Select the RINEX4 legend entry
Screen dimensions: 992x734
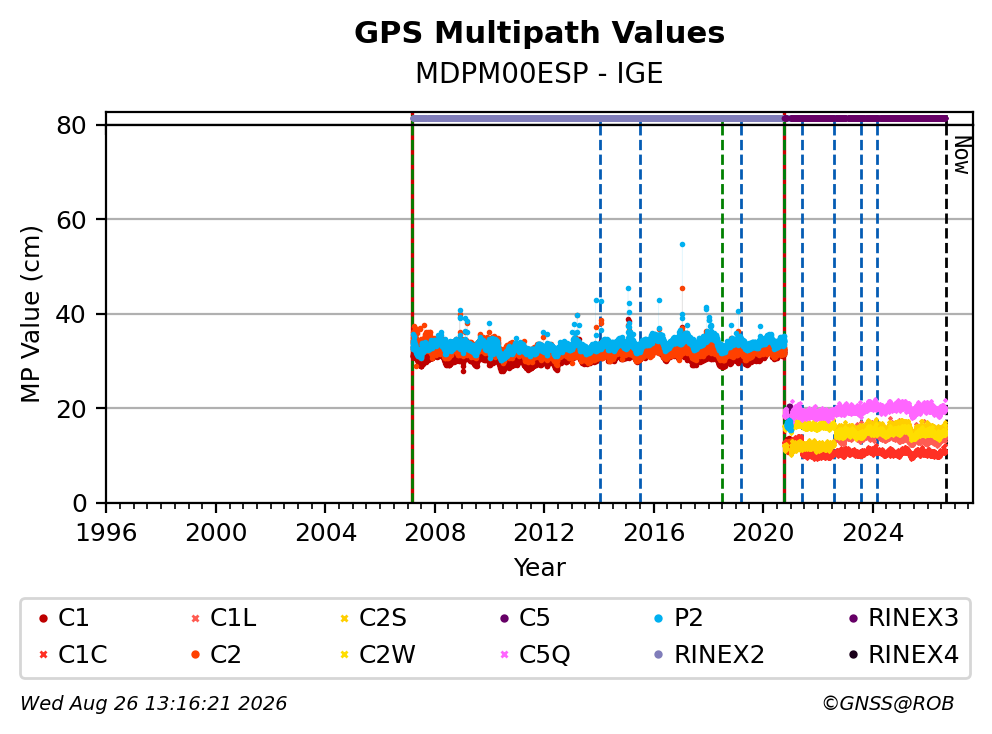click(904, 655)
